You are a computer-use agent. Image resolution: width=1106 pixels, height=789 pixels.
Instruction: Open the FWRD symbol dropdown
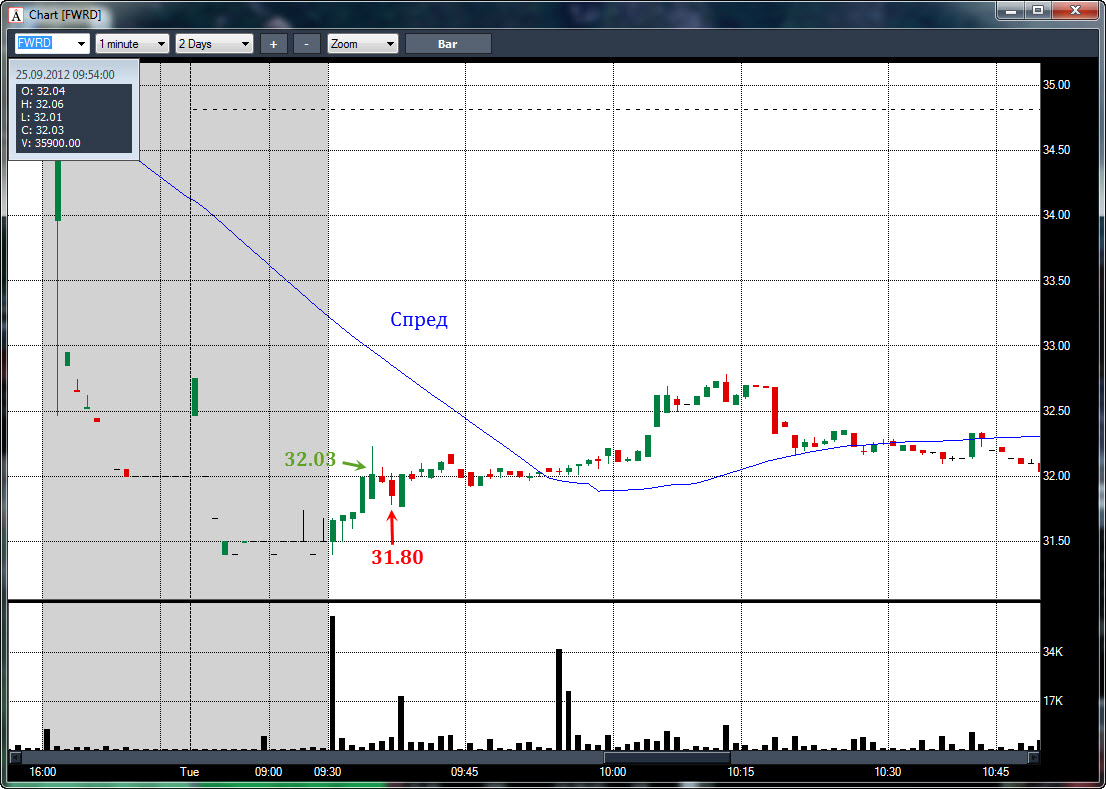pos(81,44)
